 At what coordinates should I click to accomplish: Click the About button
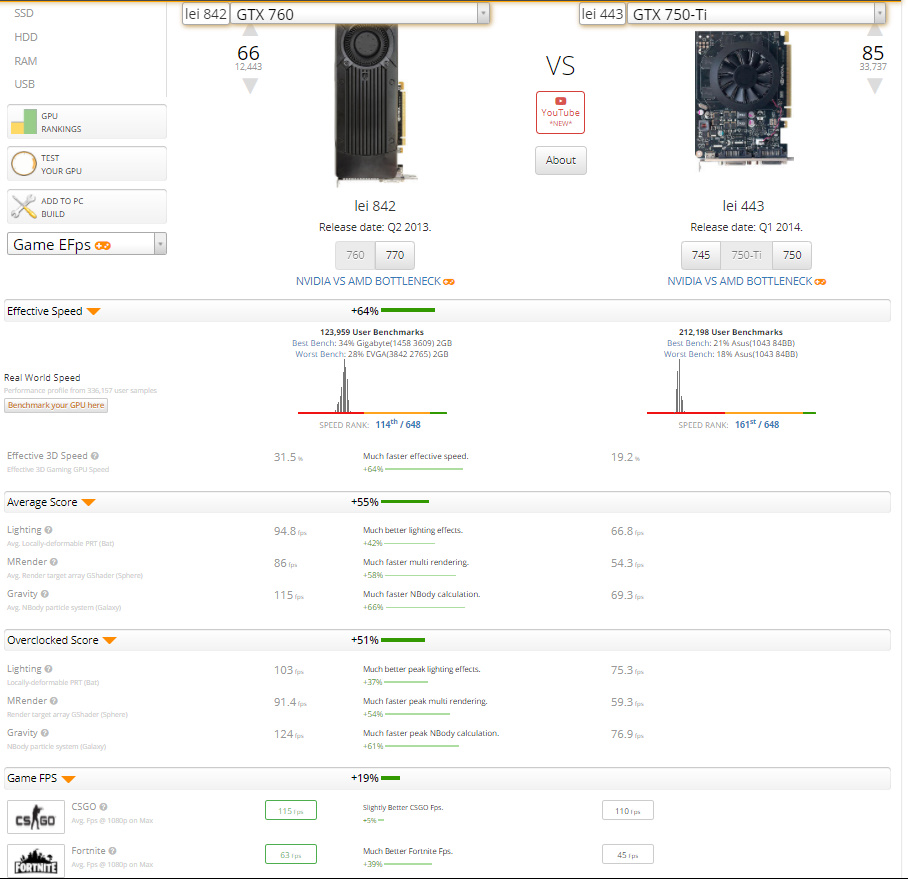click(x=561, y=160)
